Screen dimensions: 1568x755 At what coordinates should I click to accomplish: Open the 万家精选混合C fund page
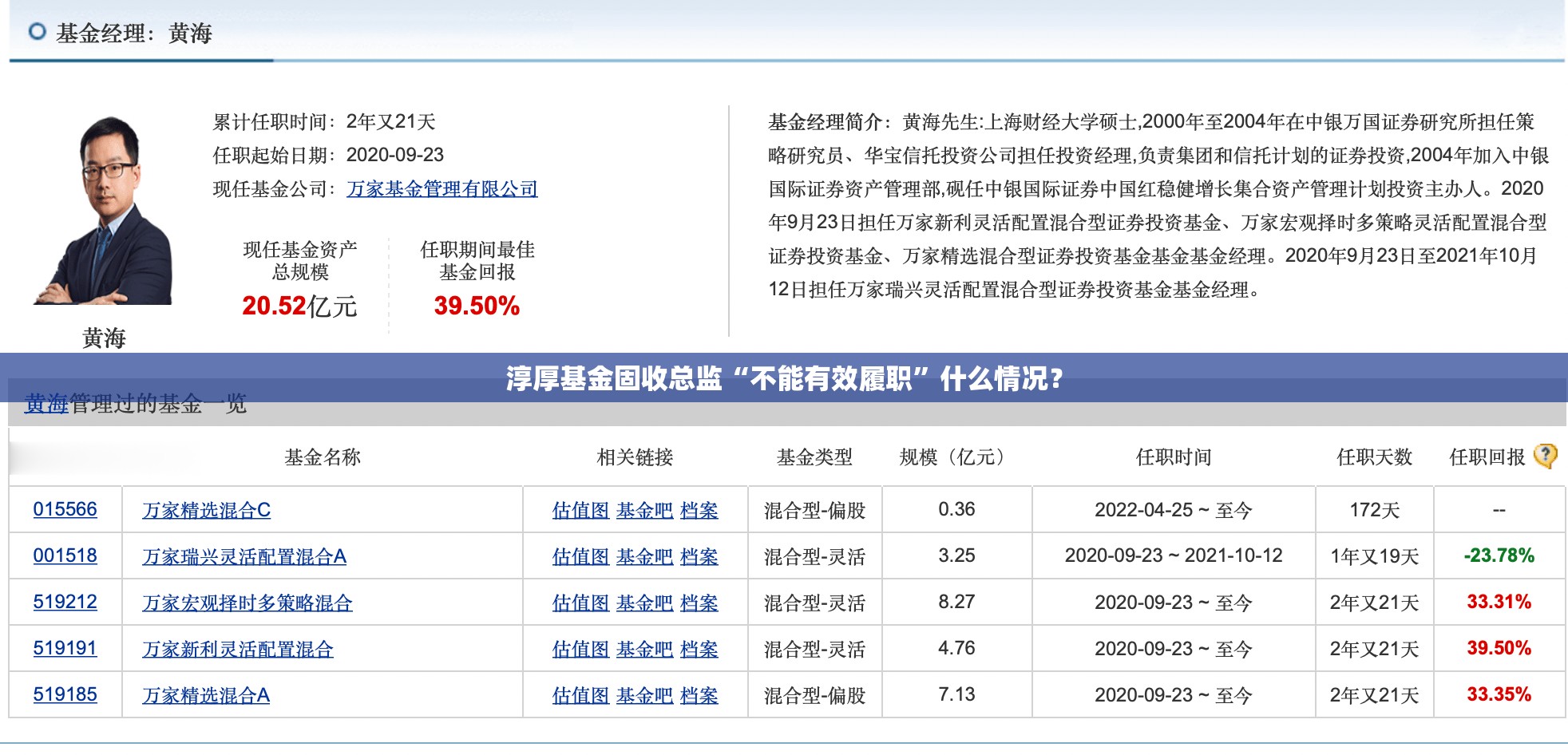pos(207,510)
